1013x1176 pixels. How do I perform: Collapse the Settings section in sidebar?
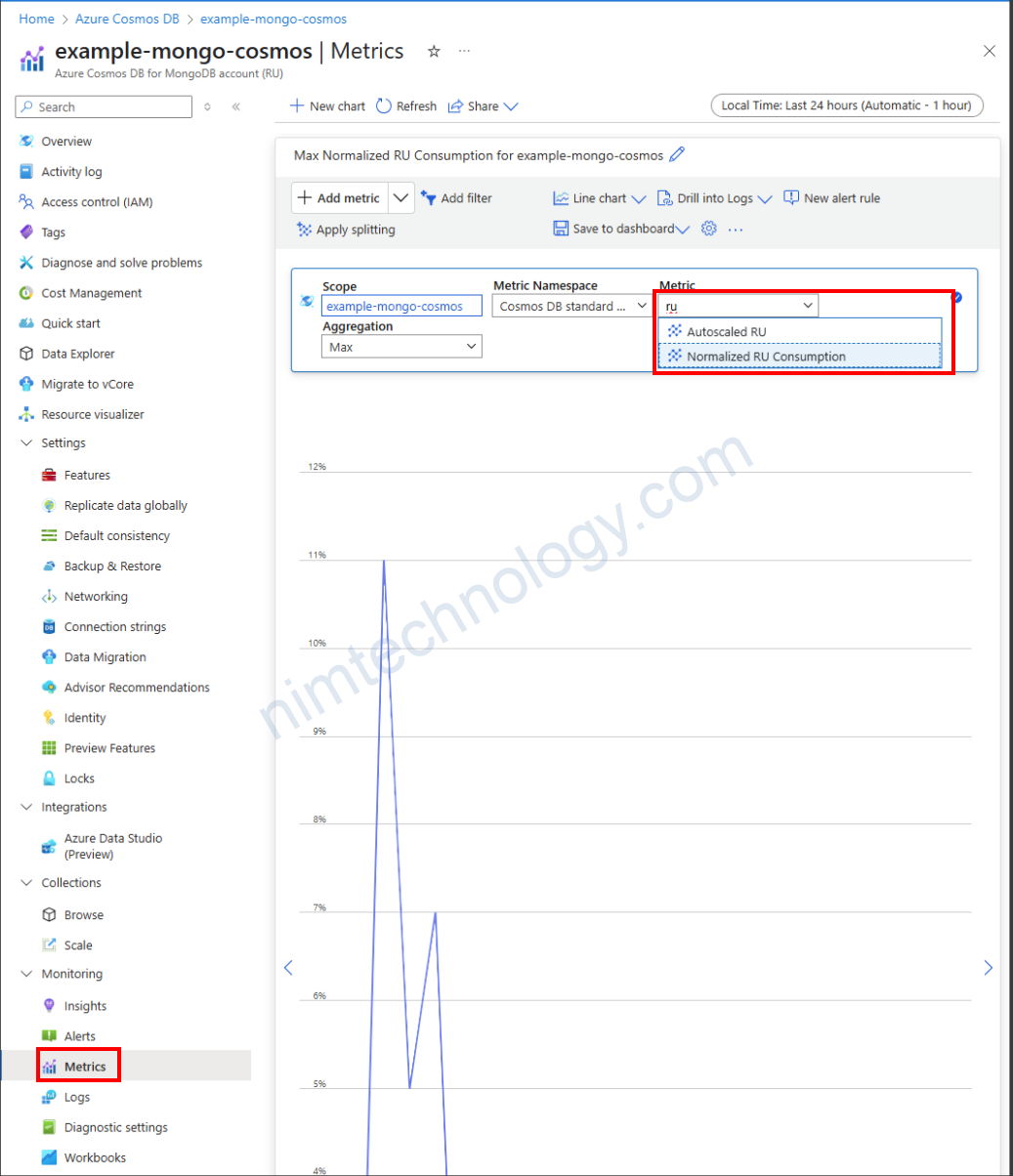[x=26, y=443]
